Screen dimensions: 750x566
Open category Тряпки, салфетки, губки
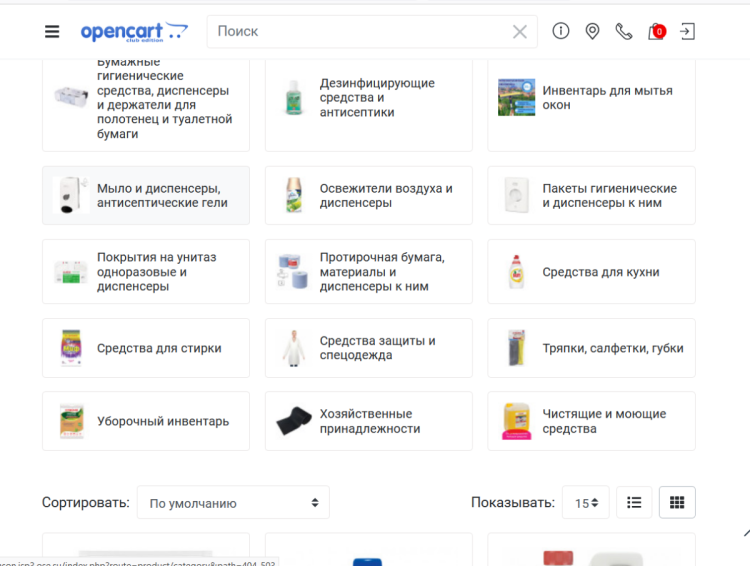pyautogui.click(x=591, y=348)
